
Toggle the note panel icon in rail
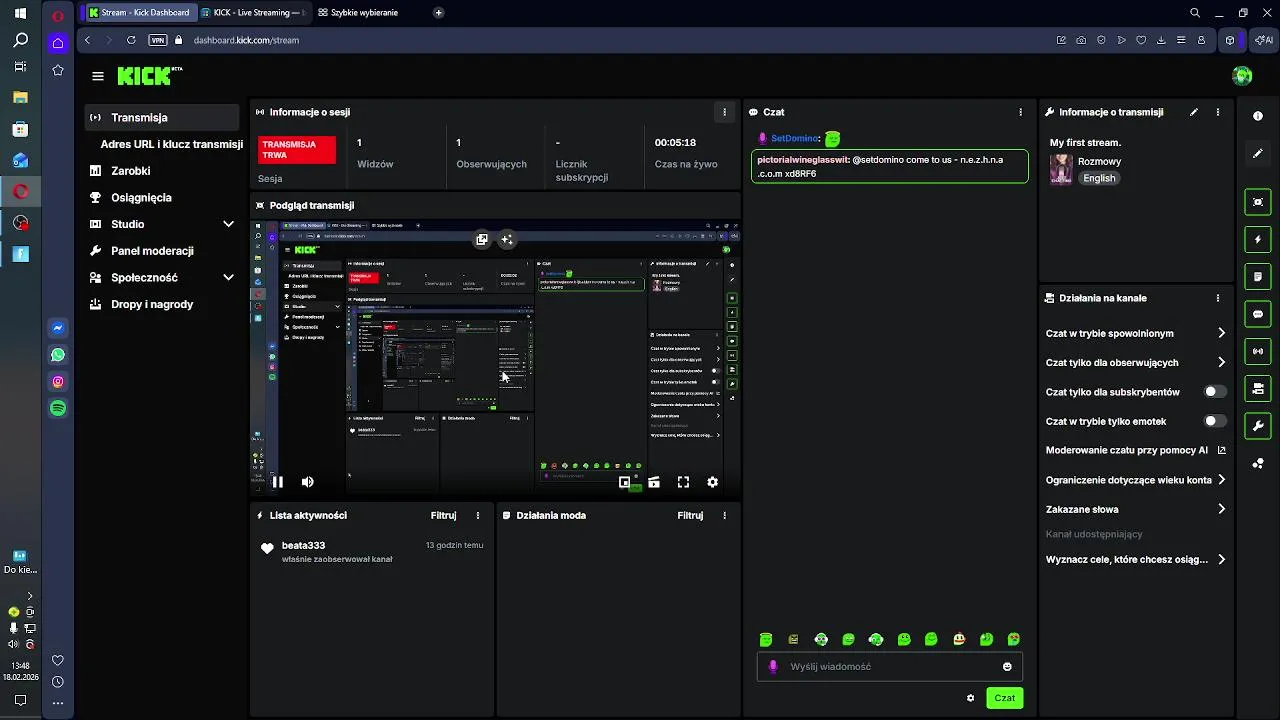click(1258, 277)
